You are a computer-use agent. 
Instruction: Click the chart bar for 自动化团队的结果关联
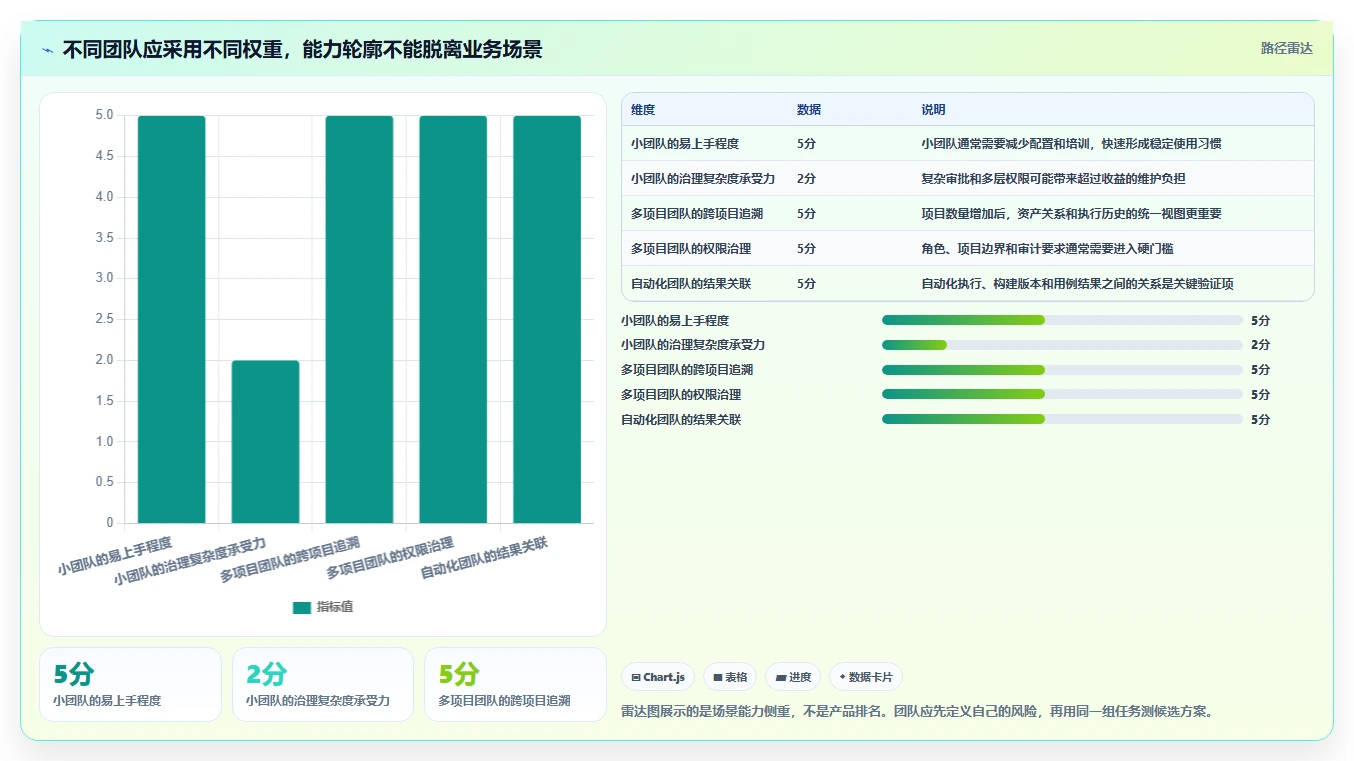click(547, 319)
